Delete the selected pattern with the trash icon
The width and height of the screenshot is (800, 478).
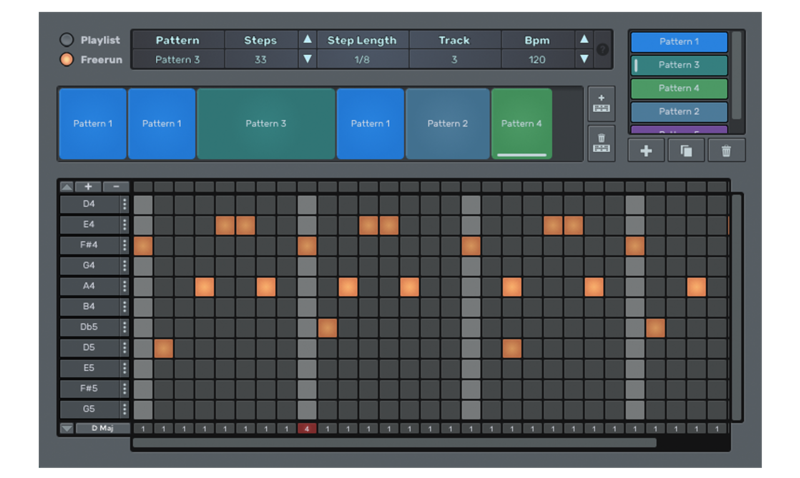[x=726, y=150]
